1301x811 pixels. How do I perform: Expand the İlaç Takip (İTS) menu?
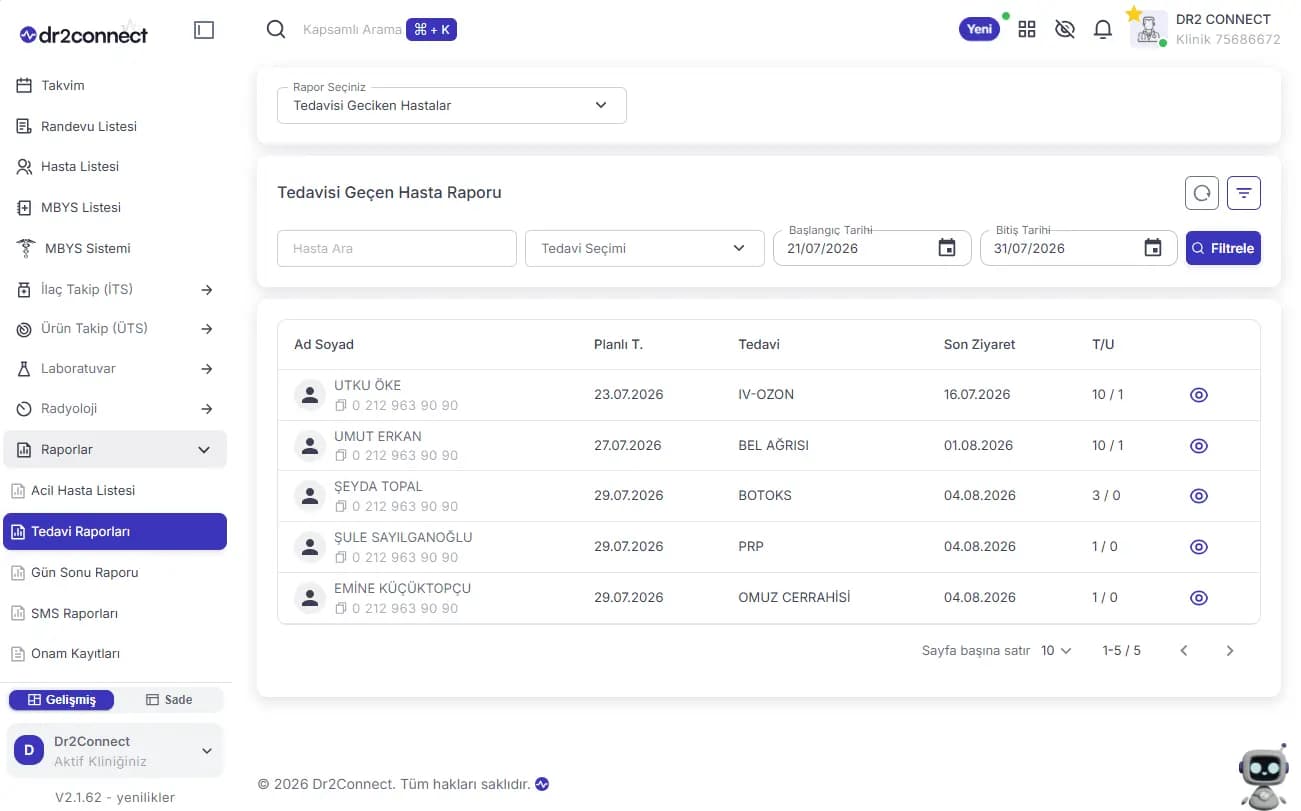point(115,290)
